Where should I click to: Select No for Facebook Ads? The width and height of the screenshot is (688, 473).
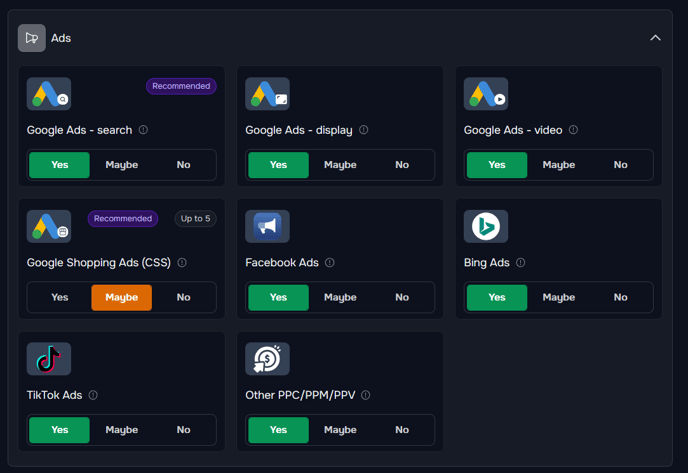(x=402, y=297)
